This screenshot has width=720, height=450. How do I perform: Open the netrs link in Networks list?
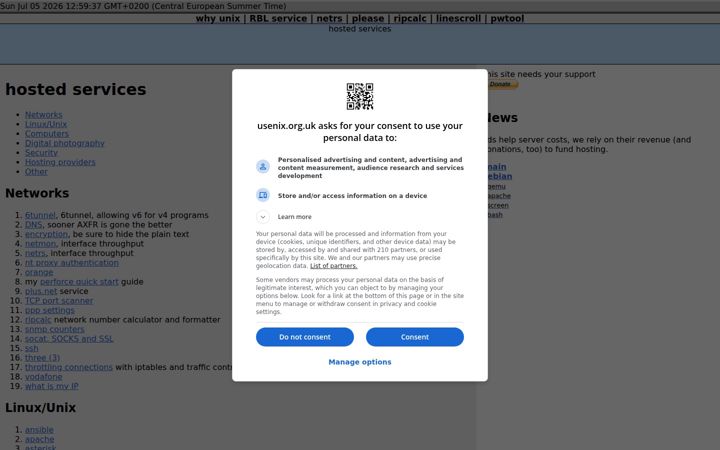tap(35, 253)
